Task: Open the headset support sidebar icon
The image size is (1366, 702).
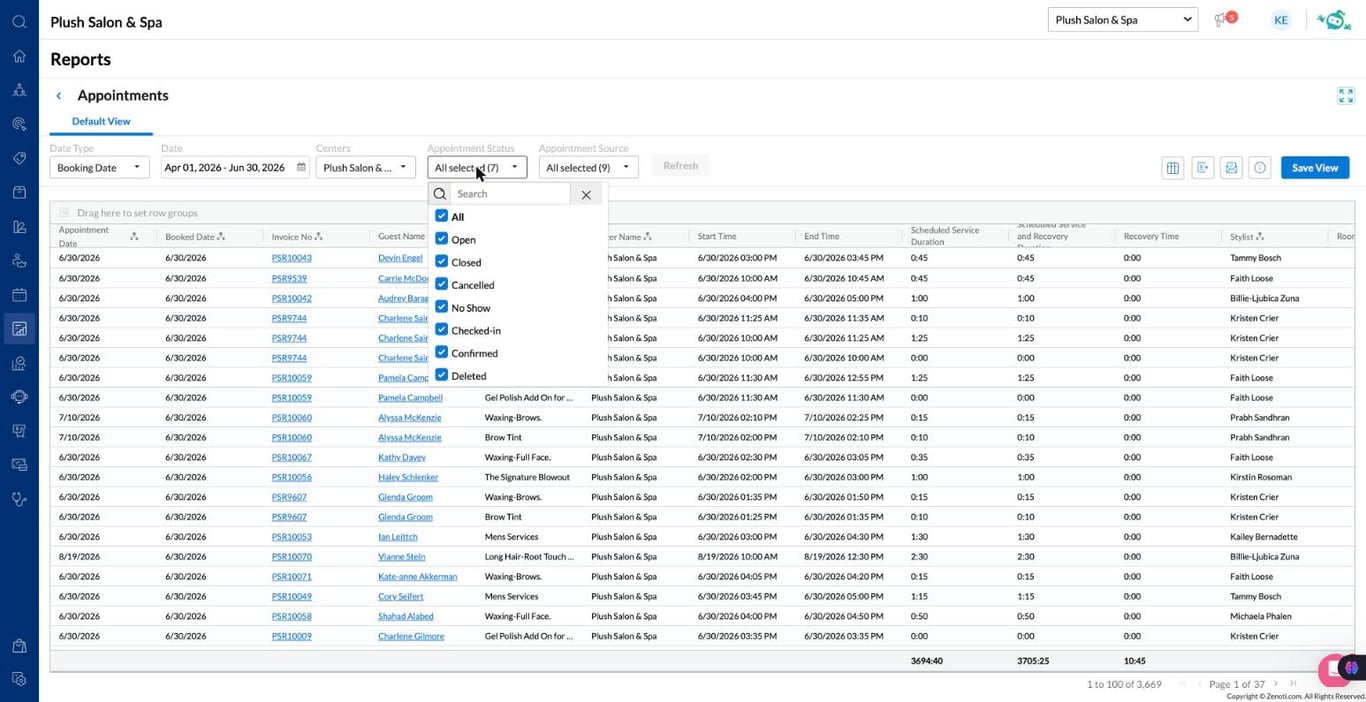Action: [19, 397]
